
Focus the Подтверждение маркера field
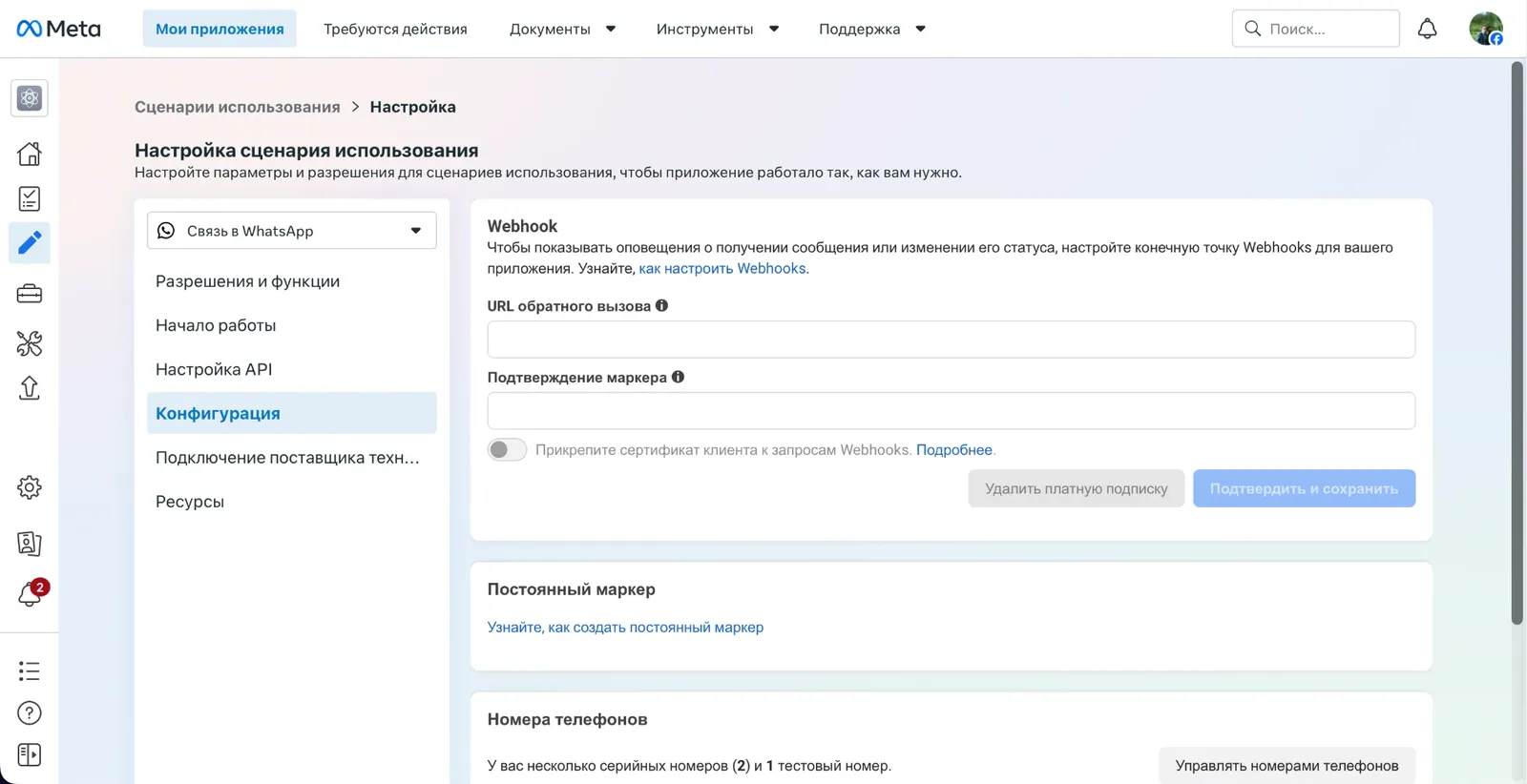952,411
